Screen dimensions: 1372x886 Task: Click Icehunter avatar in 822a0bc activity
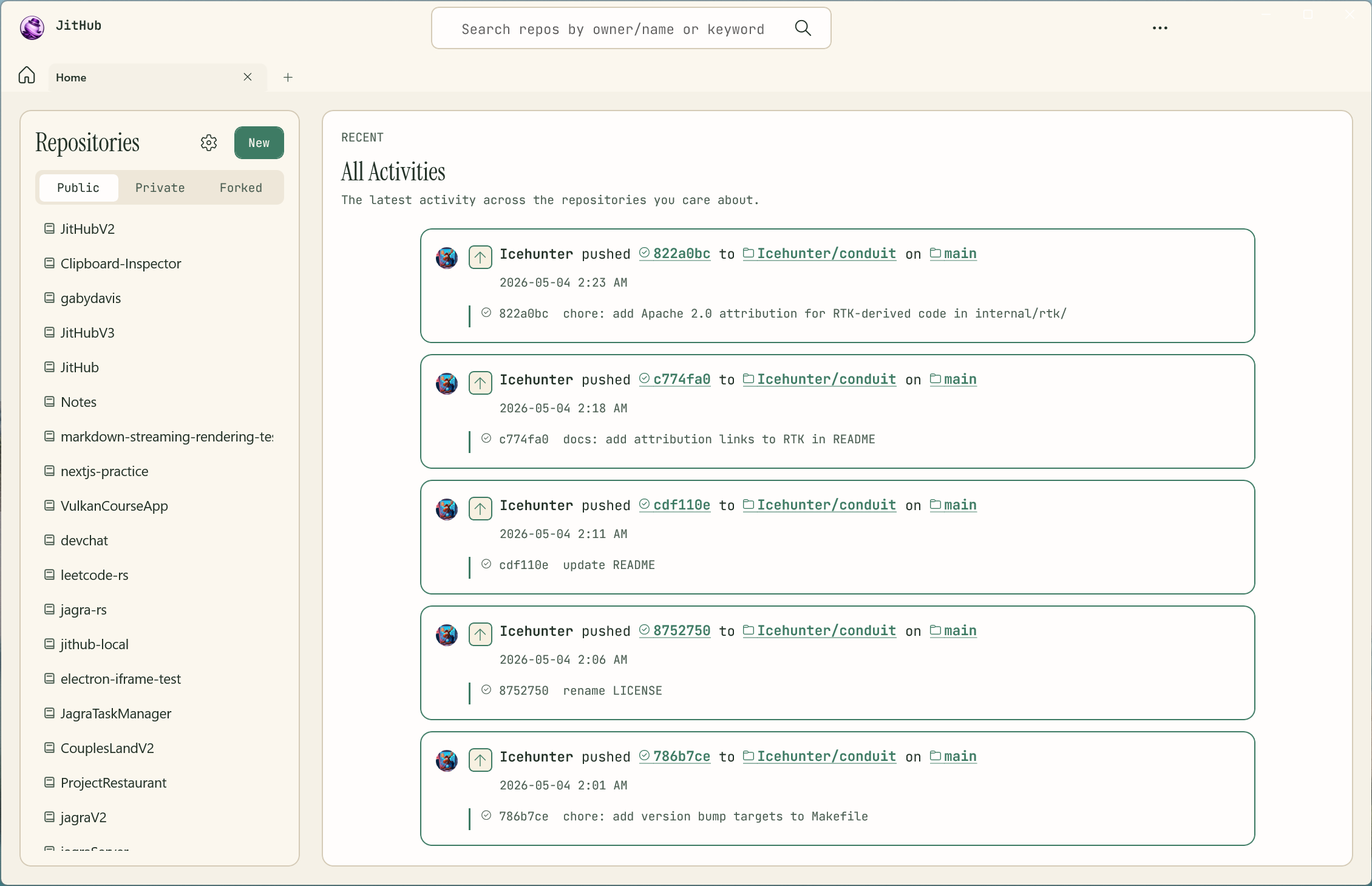447,257
